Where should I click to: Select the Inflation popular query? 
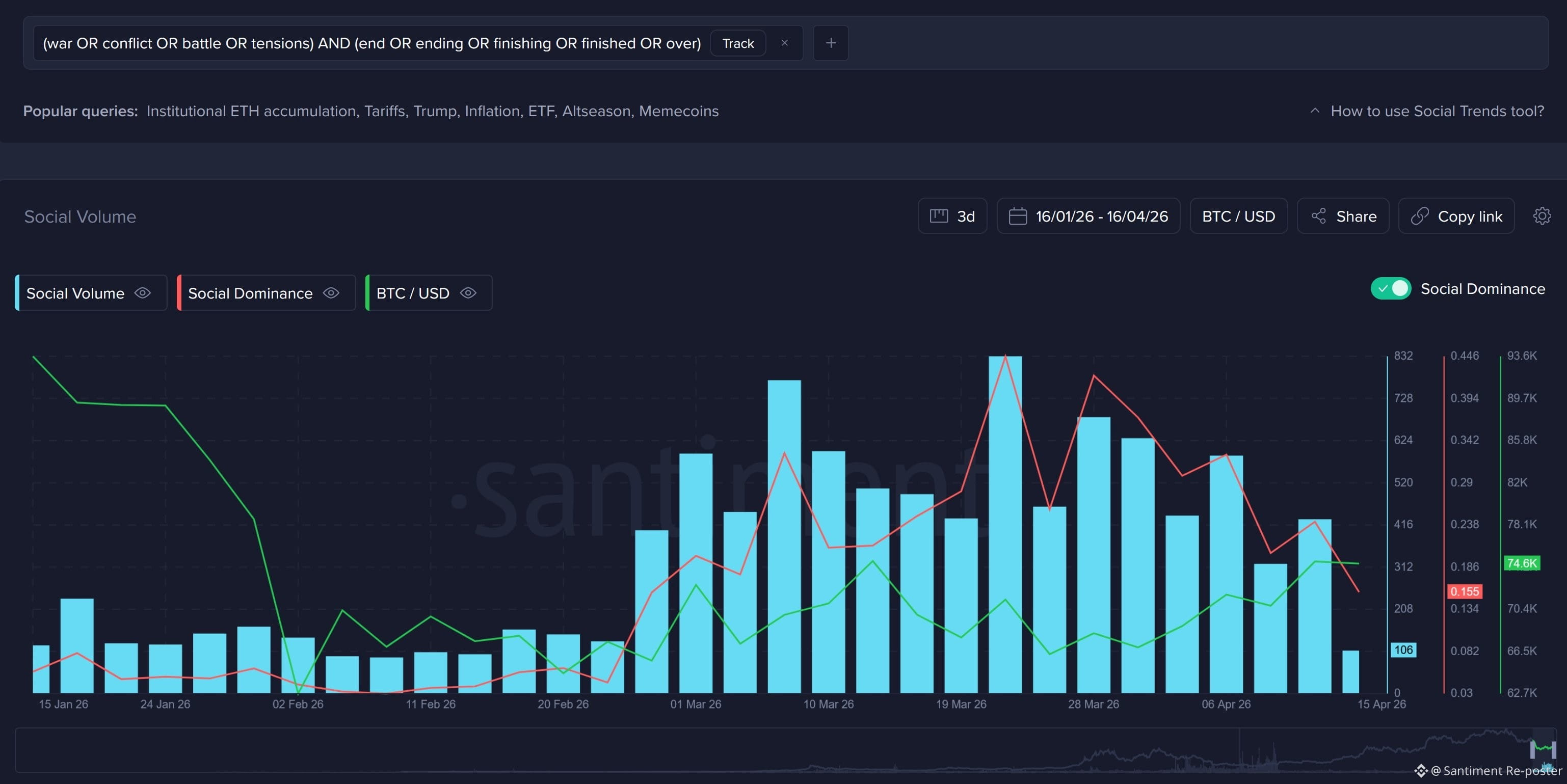[492, 111]
